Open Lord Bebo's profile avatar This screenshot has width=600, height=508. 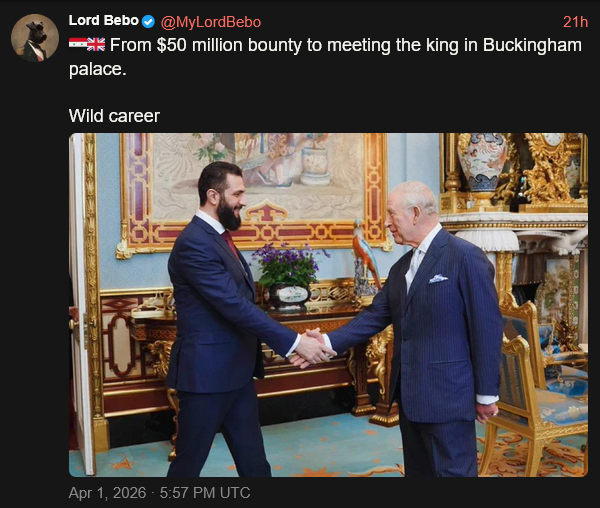click(34, 38)
